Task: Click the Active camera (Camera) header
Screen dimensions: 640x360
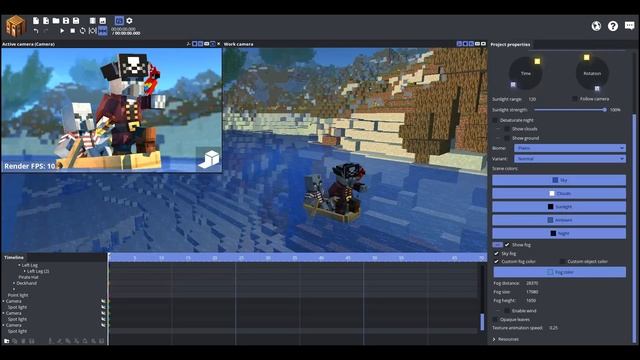Action: point(28,44)
